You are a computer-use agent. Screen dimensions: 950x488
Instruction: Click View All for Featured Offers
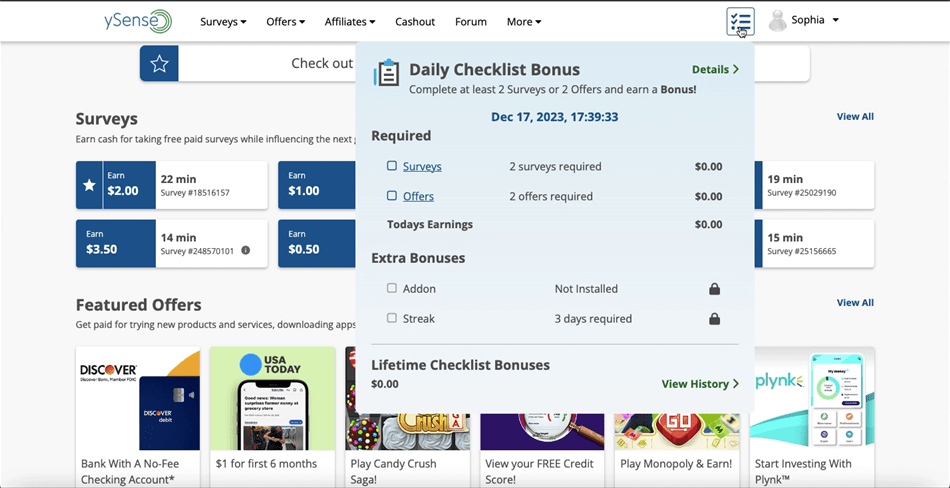tap(855, 302)
